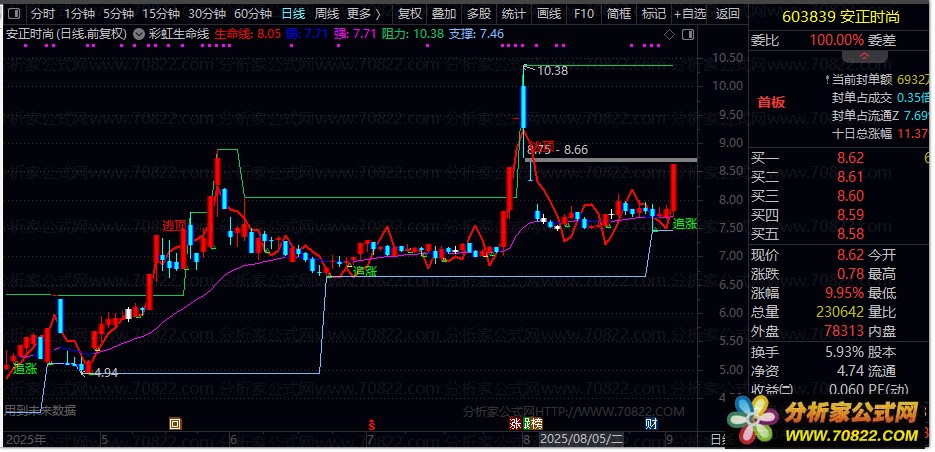This screenshot has width=935, height=452.
Task: Click the 4.94 low price label on chart
Action: click(106, 373)
